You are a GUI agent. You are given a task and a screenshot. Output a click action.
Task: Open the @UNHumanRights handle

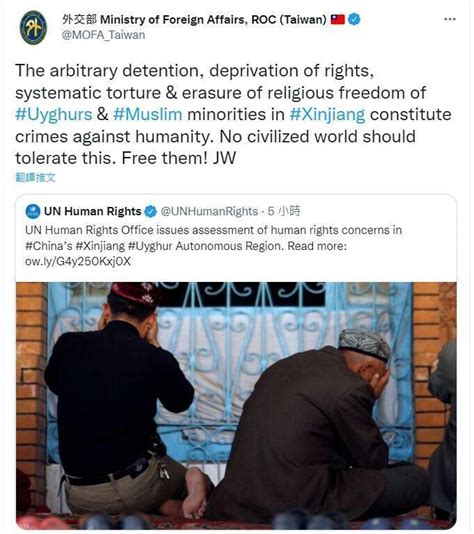209,211
